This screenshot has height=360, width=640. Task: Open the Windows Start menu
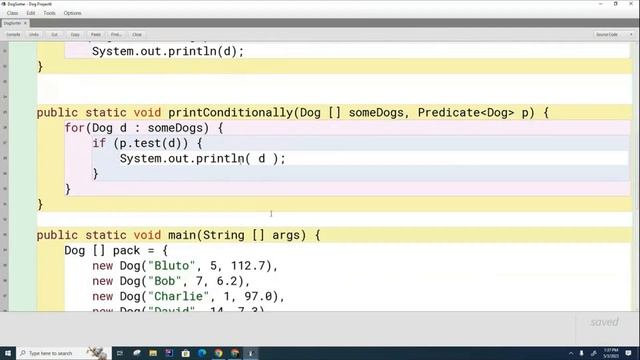pos(7,353)
